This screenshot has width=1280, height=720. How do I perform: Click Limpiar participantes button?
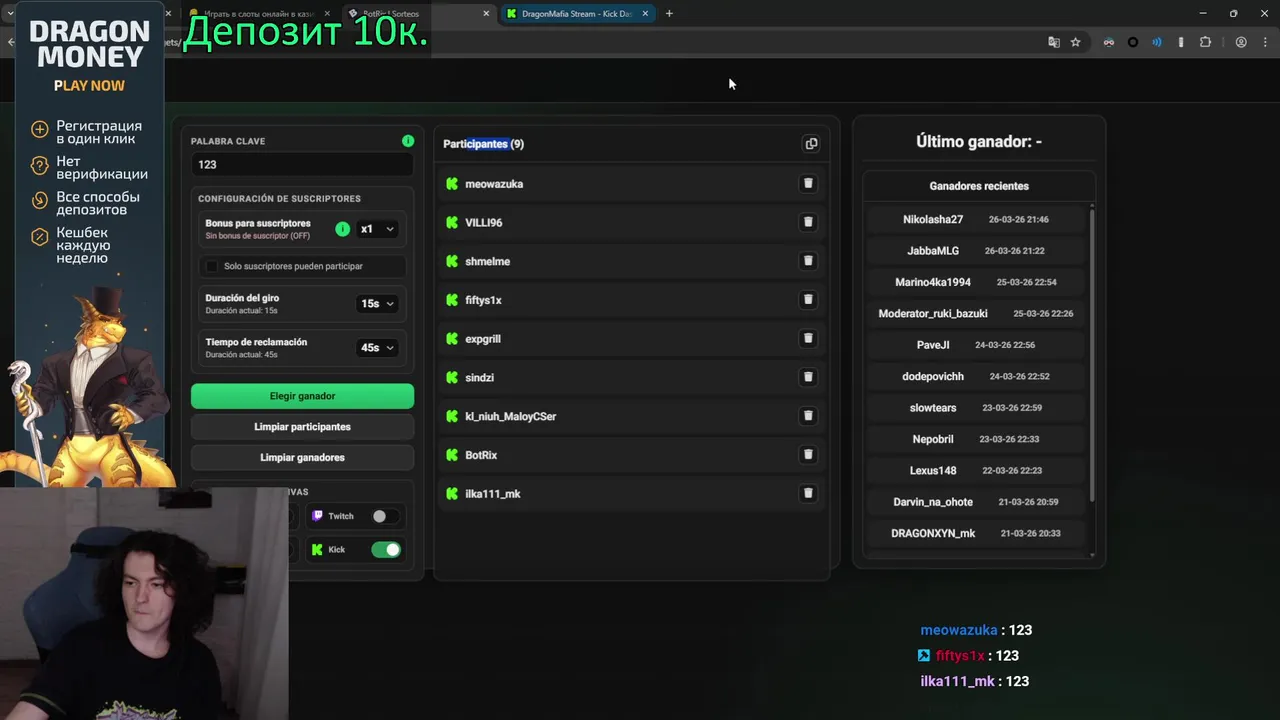click(x=302, y=427)
